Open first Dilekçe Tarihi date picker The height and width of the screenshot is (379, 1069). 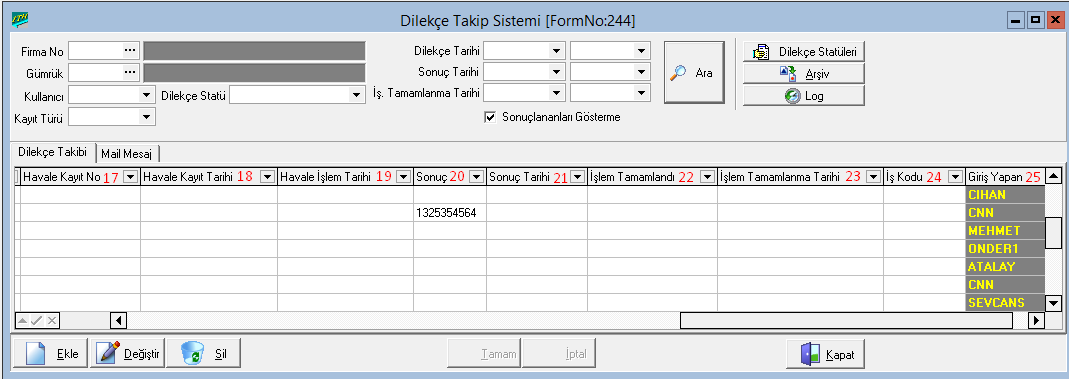pos(557,51)
